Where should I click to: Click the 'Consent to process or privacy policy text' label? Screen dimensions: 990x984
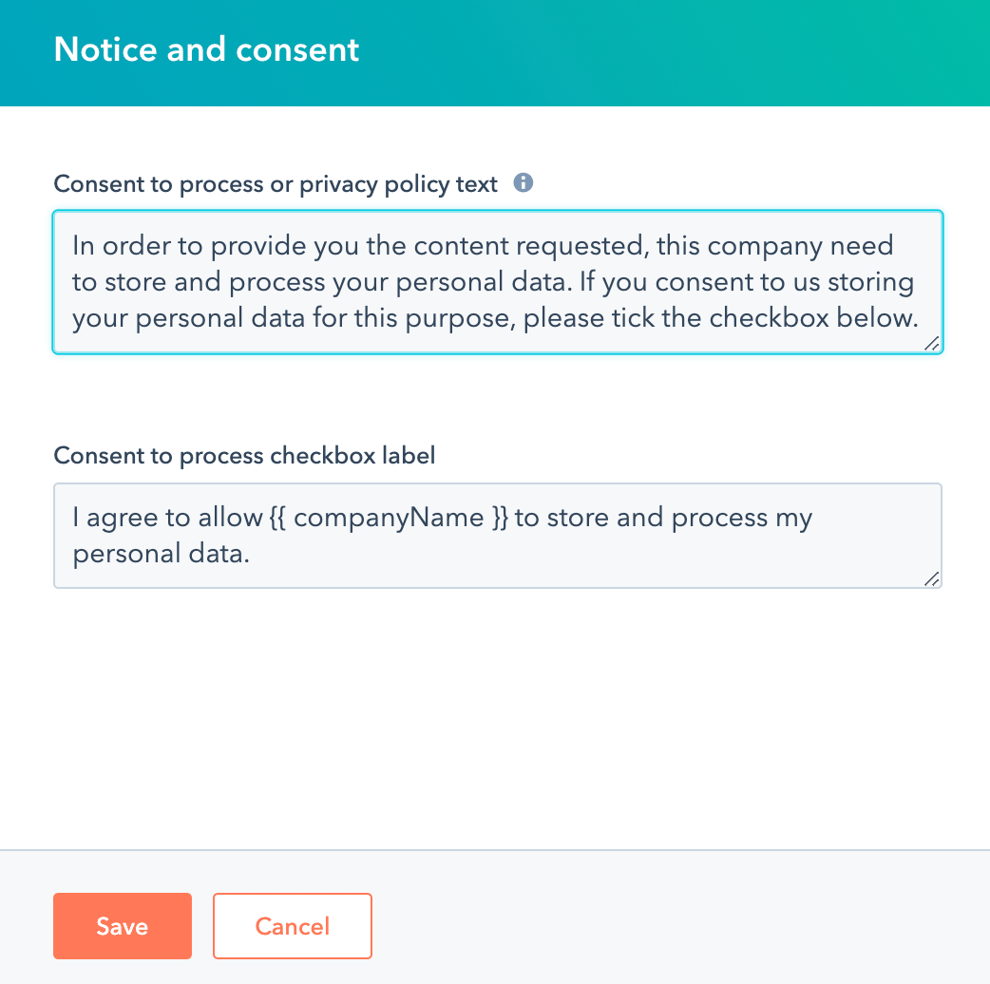pos(275,183)
